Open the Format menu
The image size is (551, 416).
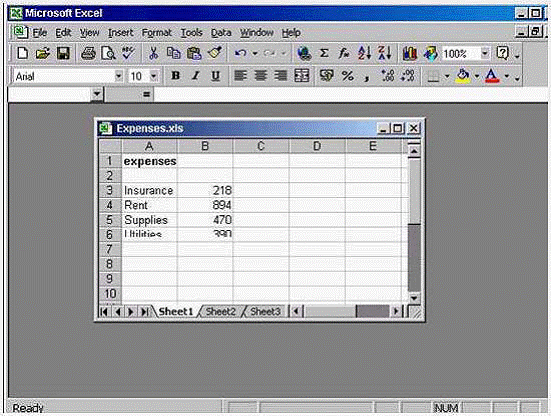156,33
